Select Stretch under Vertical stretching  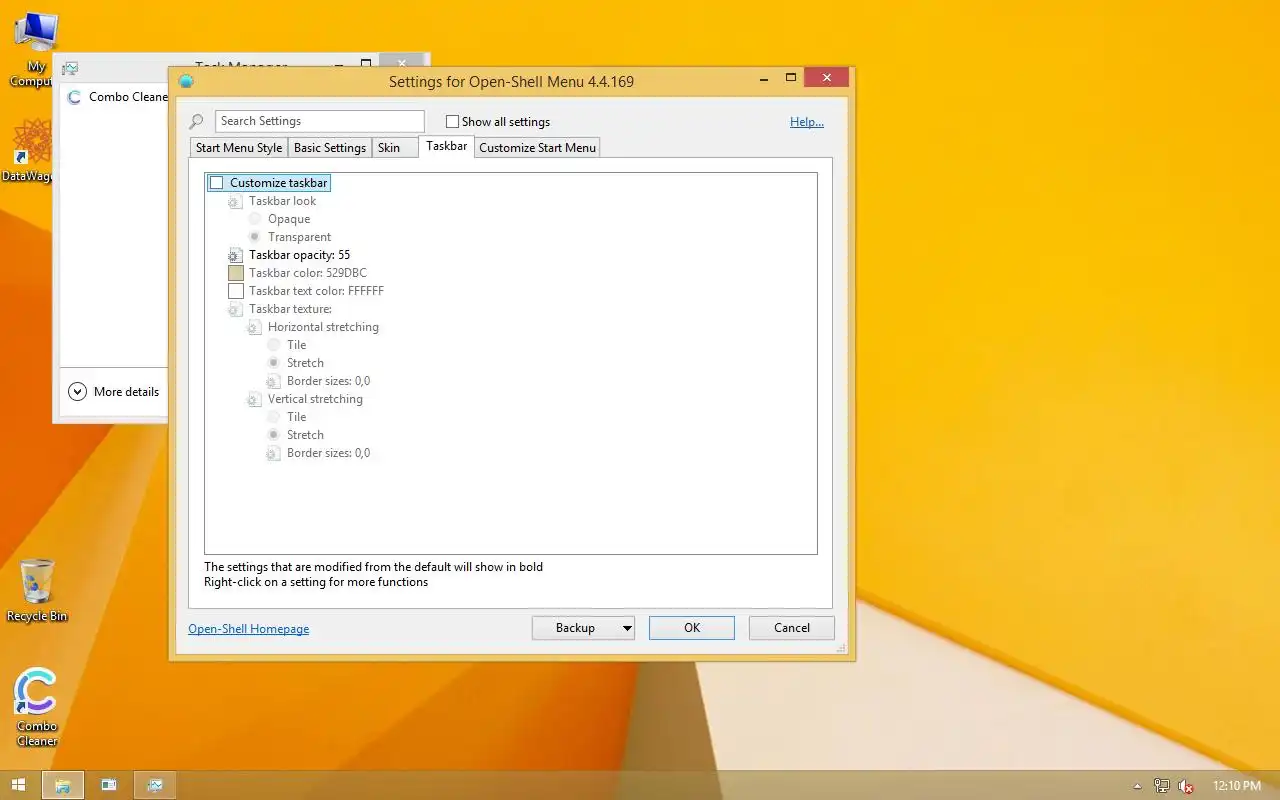274,435
